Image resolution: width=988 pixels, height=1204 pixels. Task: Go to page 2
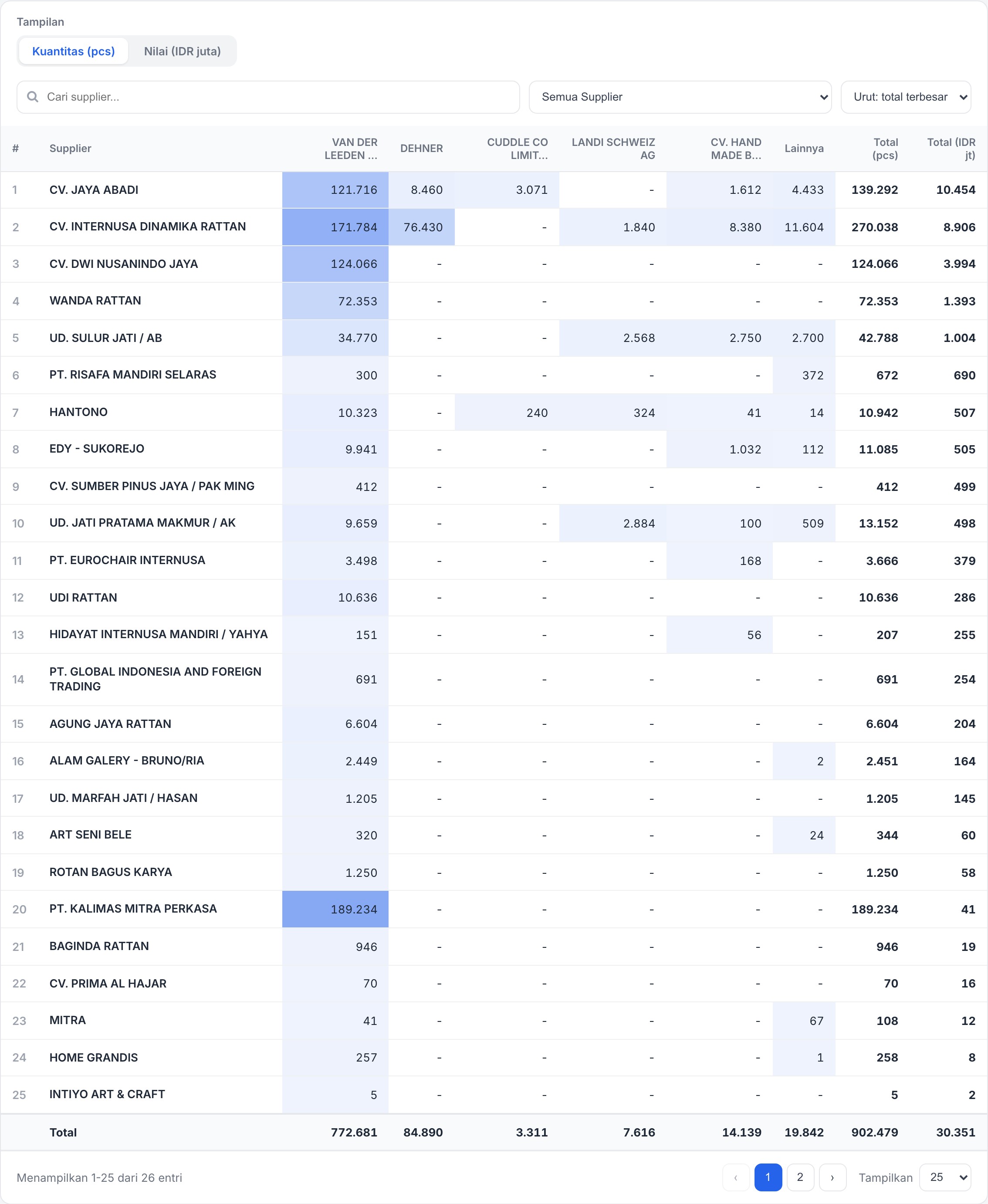point(800,1177)
